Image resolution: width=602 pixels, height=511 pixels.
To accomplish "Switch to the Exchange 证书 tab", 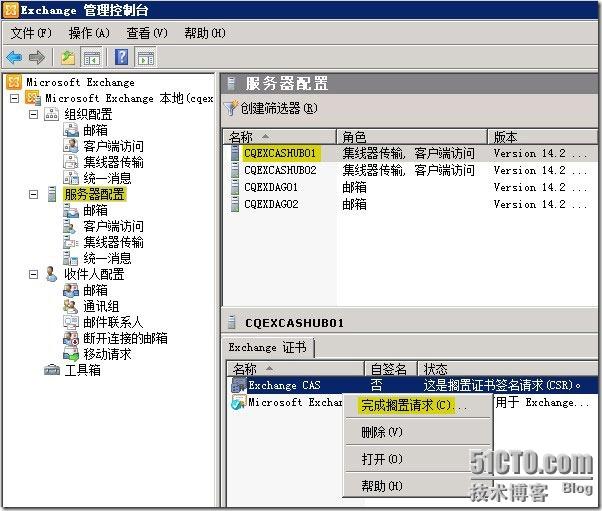I will 269,347.
